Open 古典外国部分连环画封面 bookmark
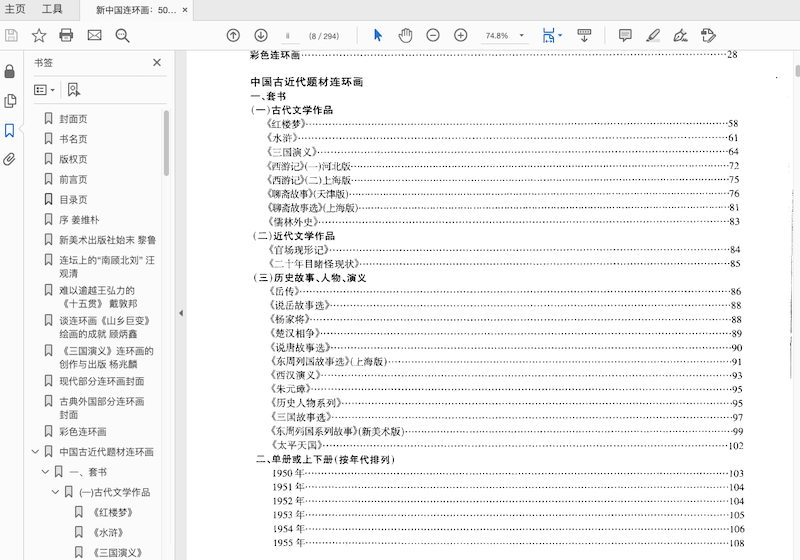Screen dimensions: 800x560 tap(102, 408)
